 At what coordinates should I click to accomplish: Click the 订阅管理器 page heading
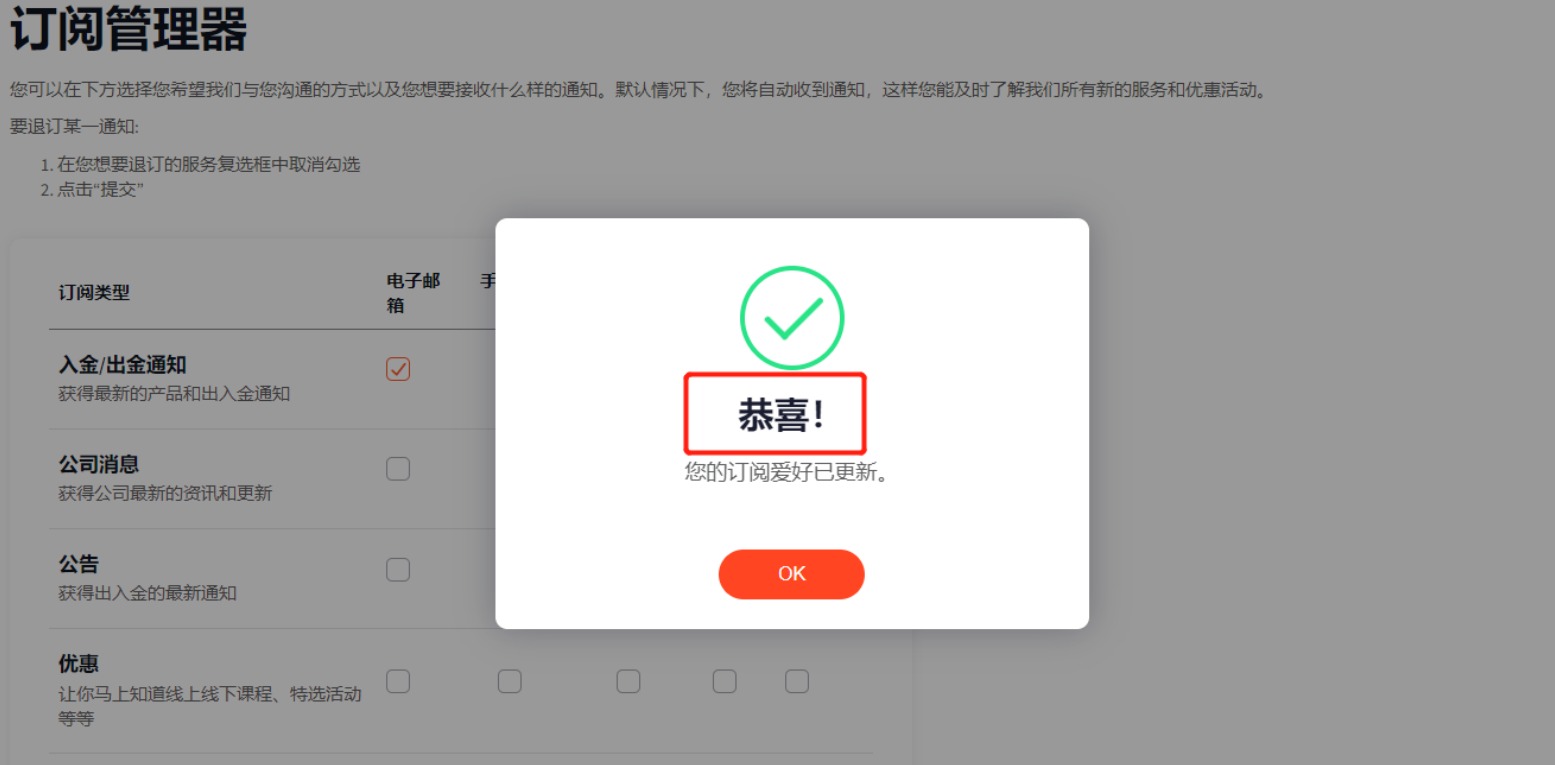click(x=128, y=28)
